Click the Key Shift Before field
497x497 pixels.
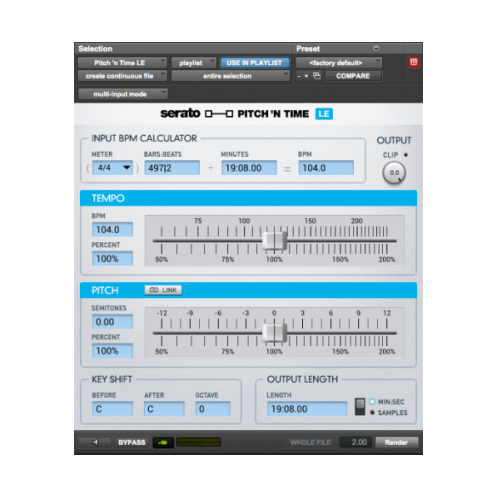click(112, 409)
